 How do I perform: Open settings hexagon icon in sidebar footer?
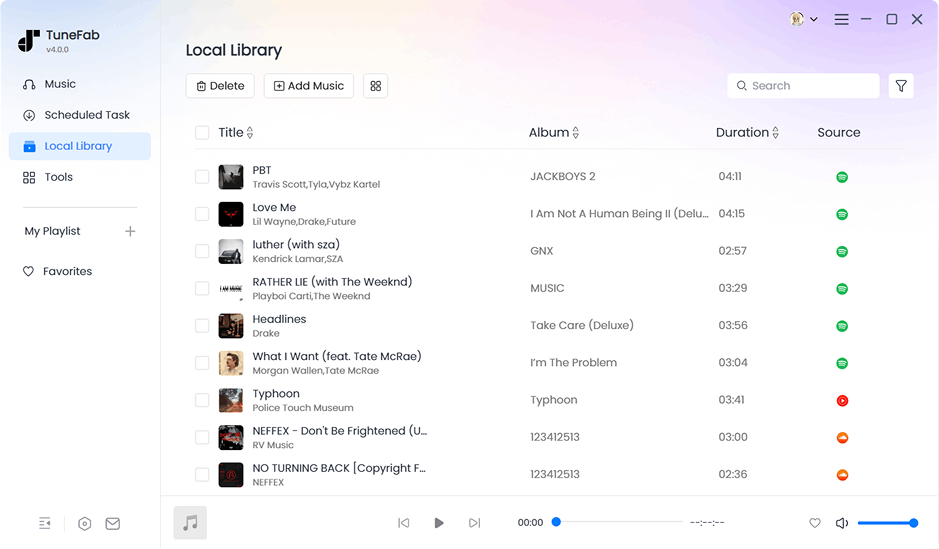coord(84,524)
